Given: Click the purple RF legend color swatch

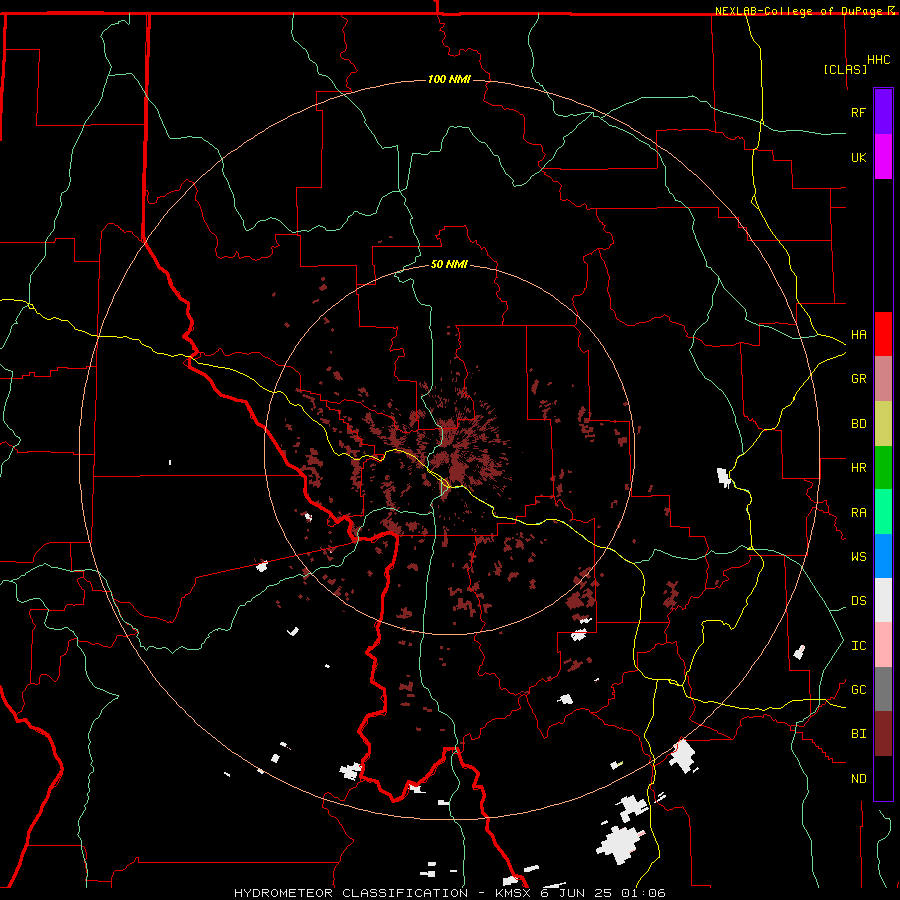Looking at the screenshot, I should [883, 112].
